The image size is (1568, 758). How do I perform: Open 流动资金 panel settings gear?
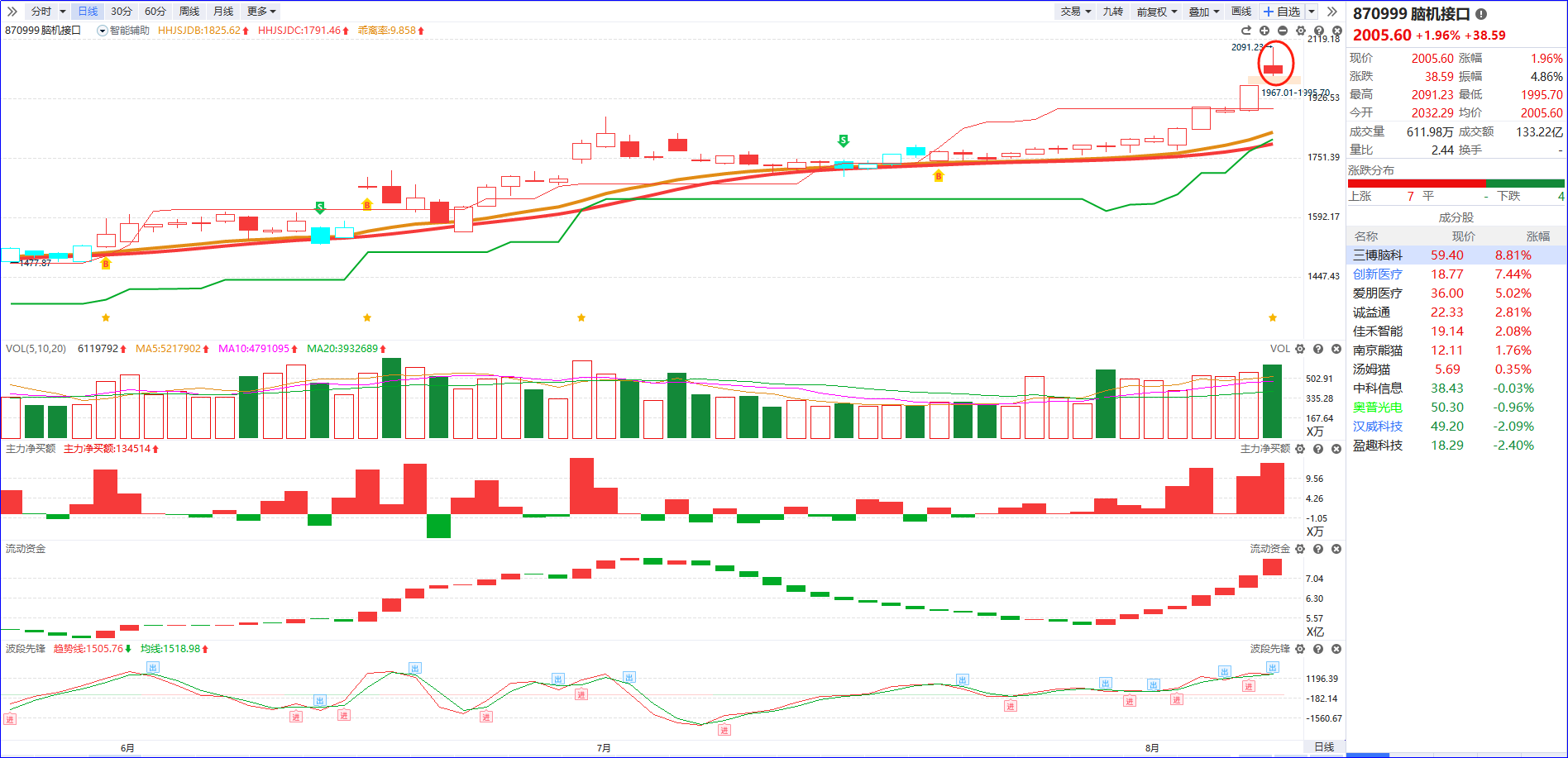[1300, 549]
